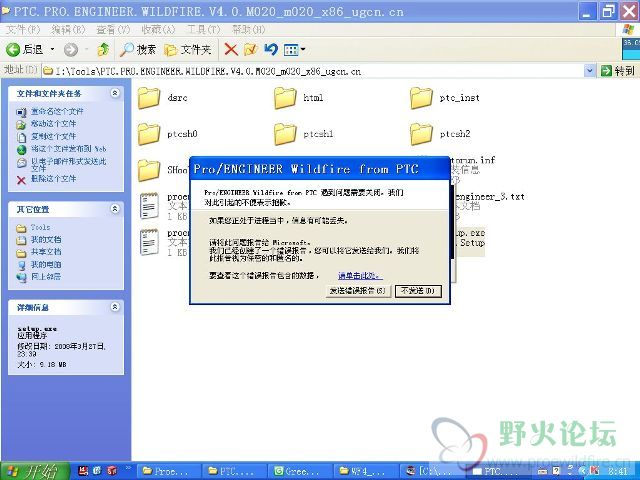Collapse the File and Folder Tasks panel
Image resolution: width=640 pixels, height=480 pixels.
(x=115, y=93)
